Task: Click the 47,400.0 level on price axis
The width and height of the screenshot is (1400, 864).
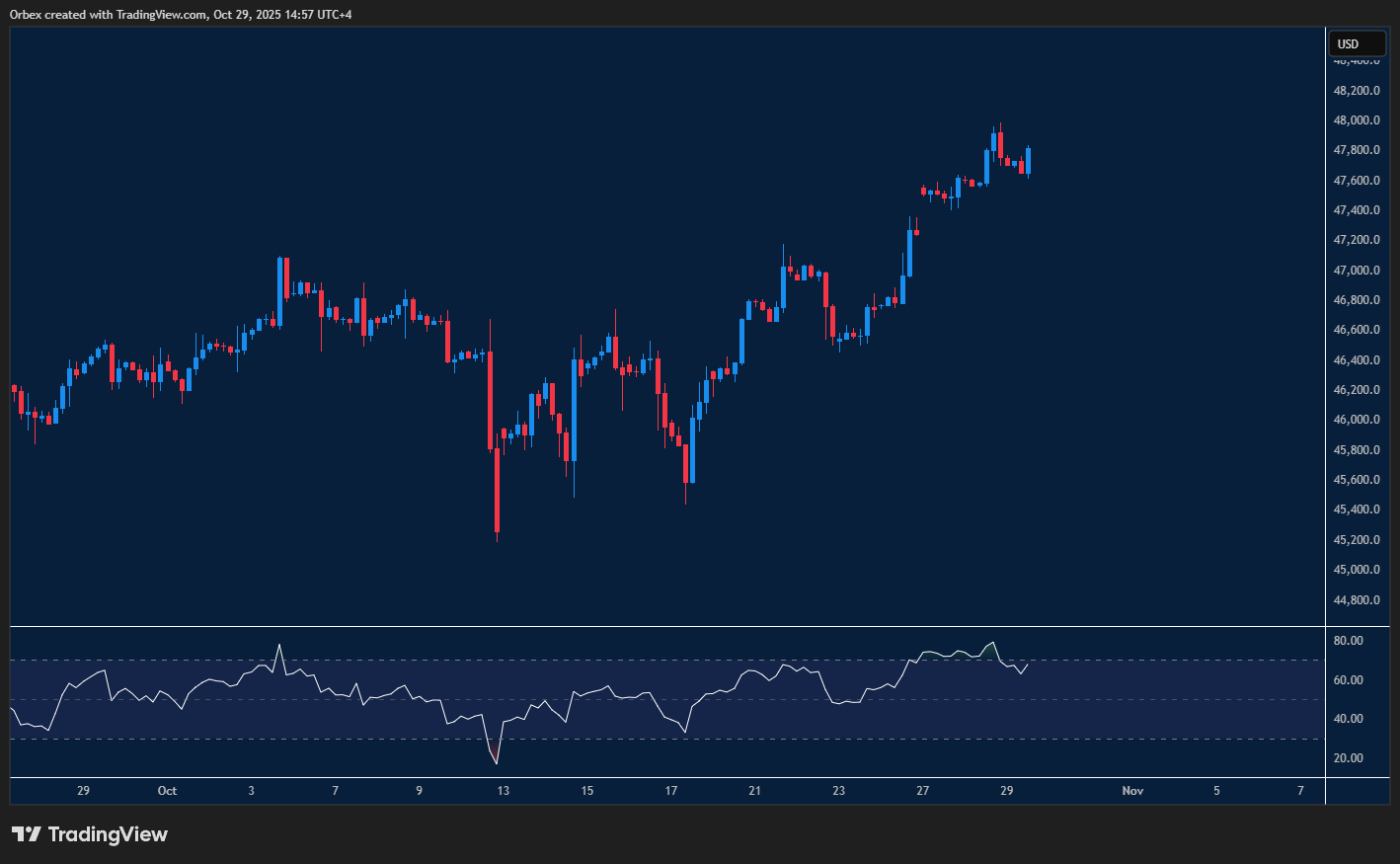Action: 1357,209
